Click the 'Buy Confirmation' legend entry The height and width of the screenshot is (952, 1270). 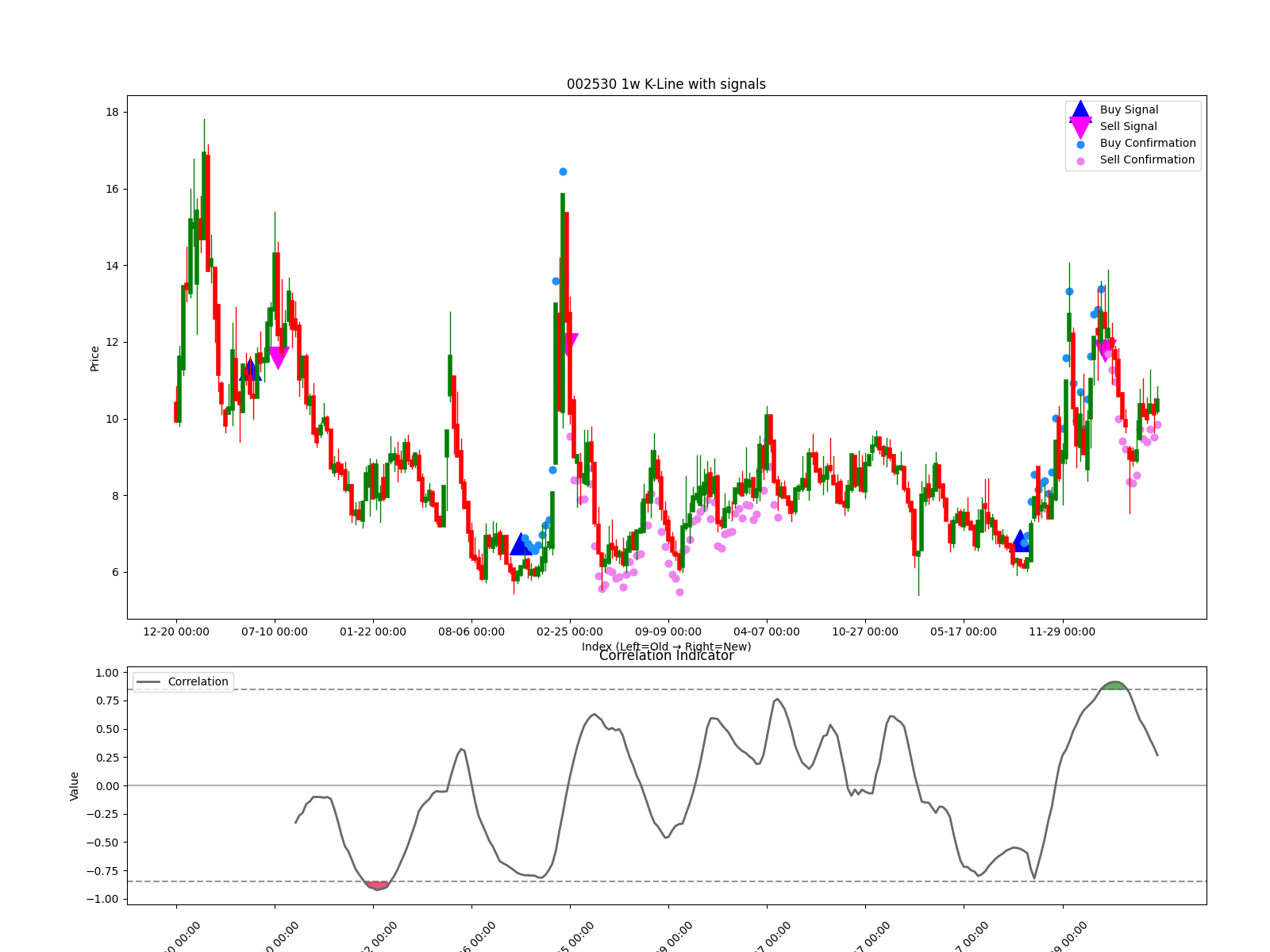(x=1148, y=143)
